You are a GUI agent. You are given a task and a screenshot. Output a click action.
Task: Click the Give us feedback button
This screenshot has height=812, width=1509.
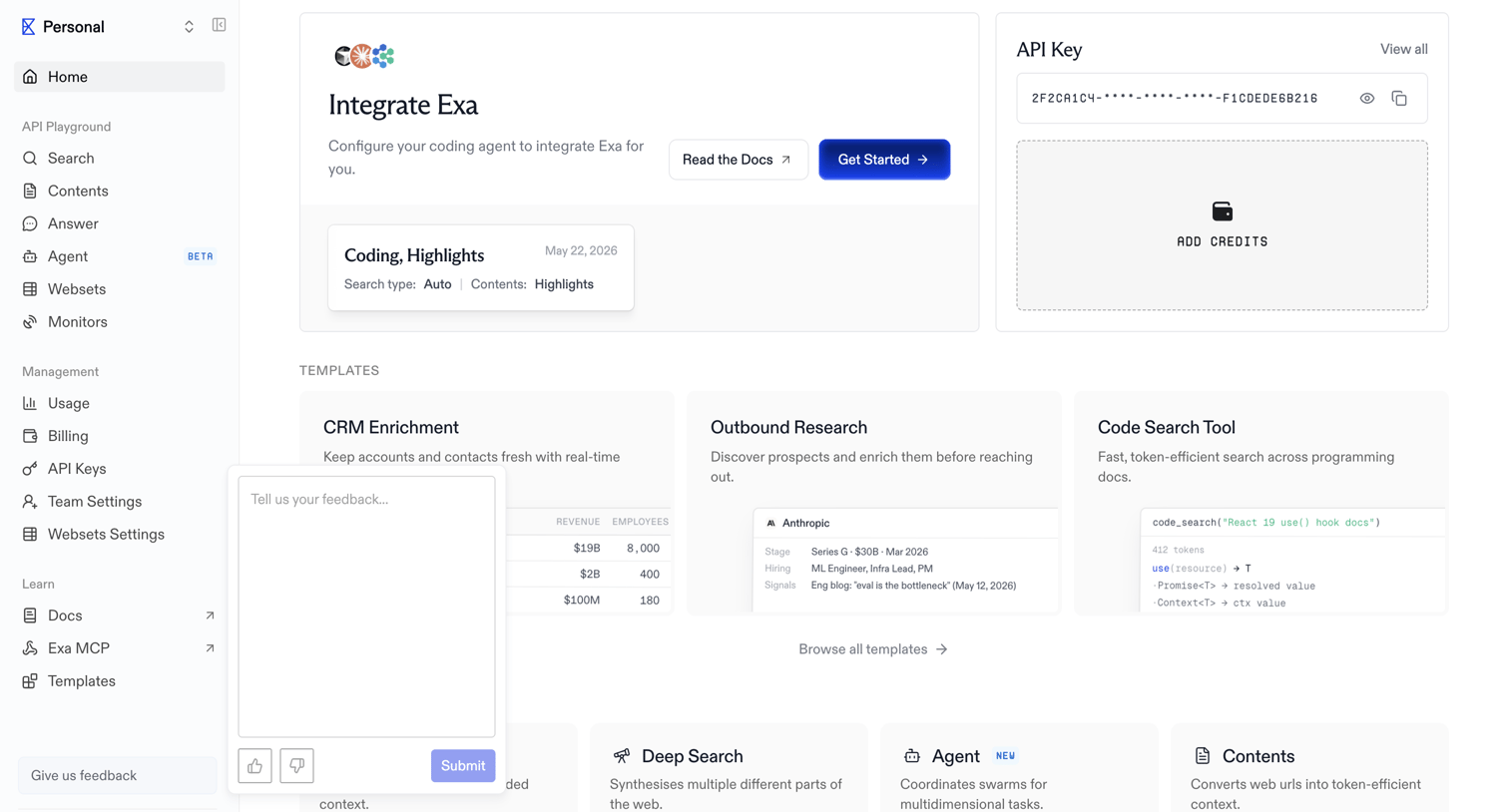coord(117,776)
